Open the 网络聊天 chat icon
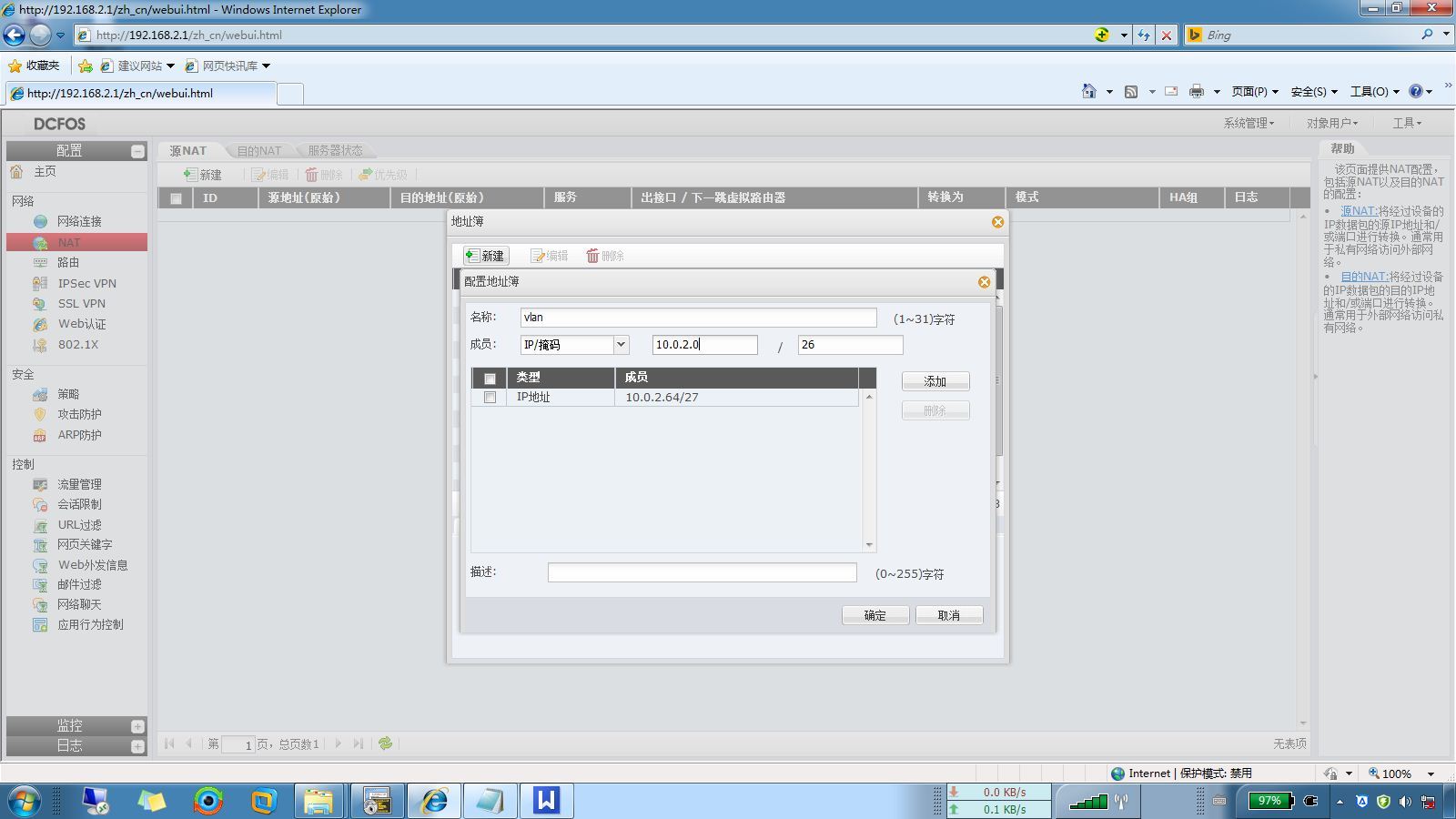Image resolution: width=1456 pixels, height=819 pixels. (x=40, y=604)
